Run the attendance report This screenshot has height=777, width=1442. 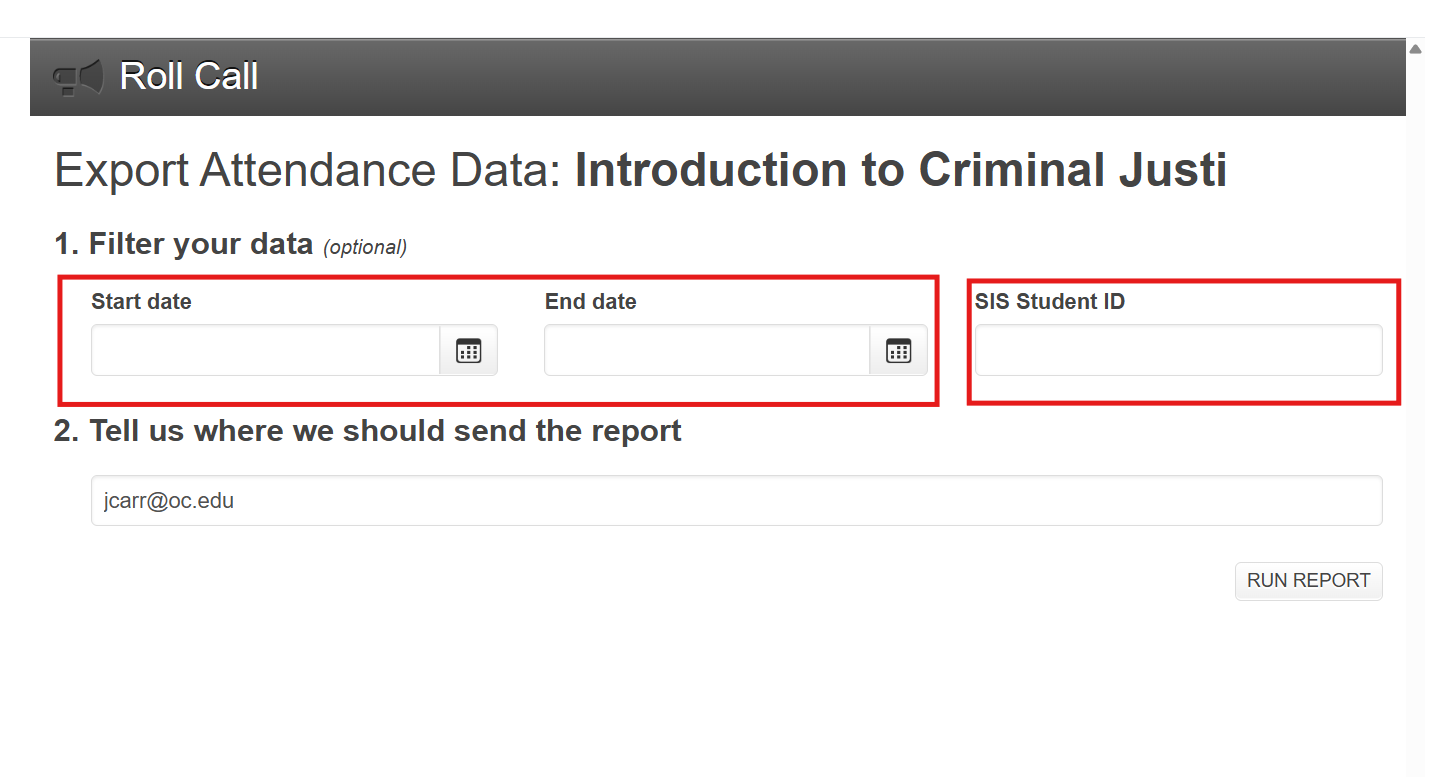[x=1309, y=581]
